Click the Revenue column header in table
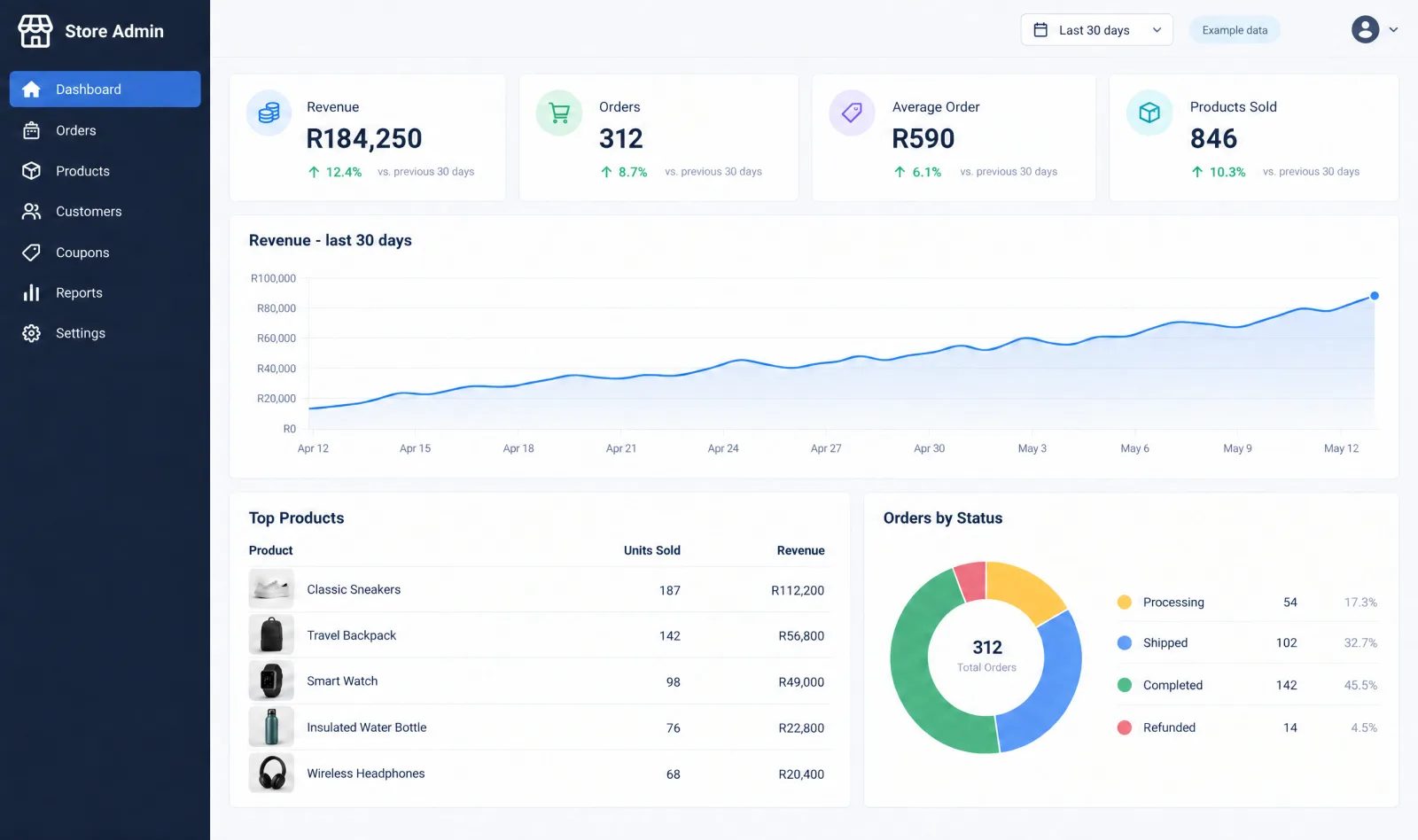This screenshot has width=1418, height=840. coord(801,550)
